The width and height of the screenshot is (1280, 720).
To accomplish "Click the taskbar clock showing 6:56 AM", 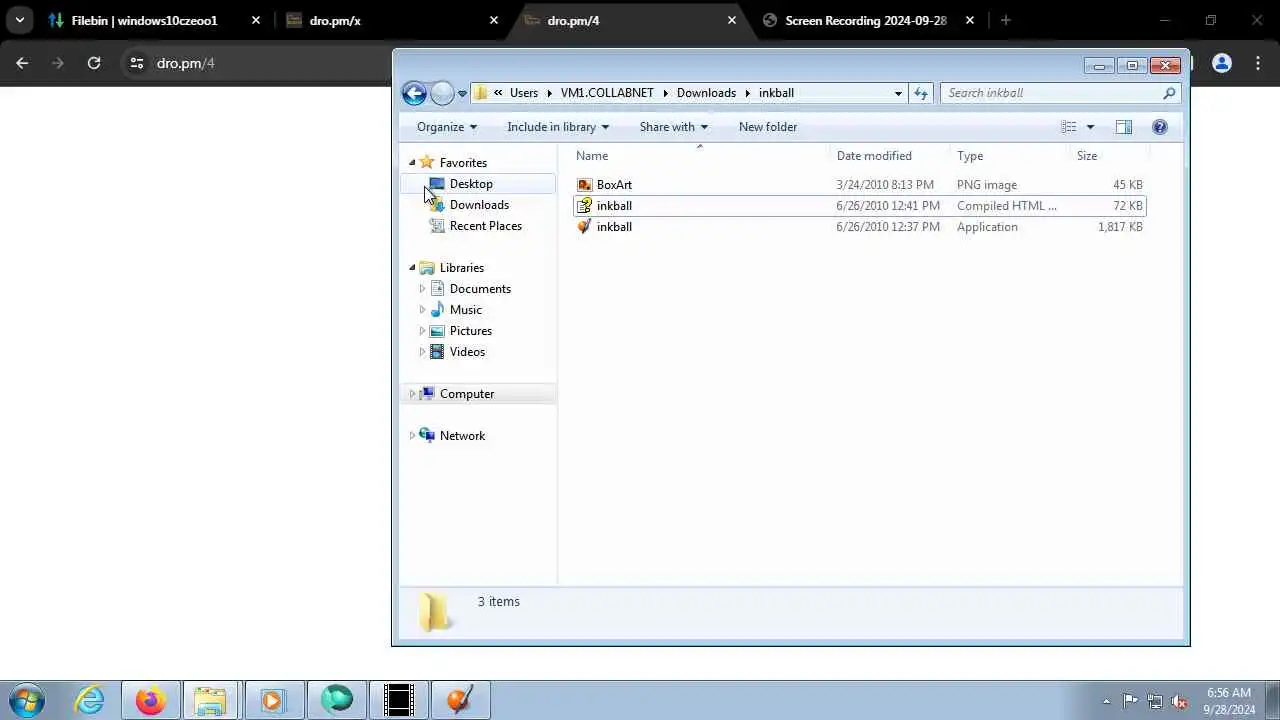I will pyautogui.click(x=1229, y=701).
